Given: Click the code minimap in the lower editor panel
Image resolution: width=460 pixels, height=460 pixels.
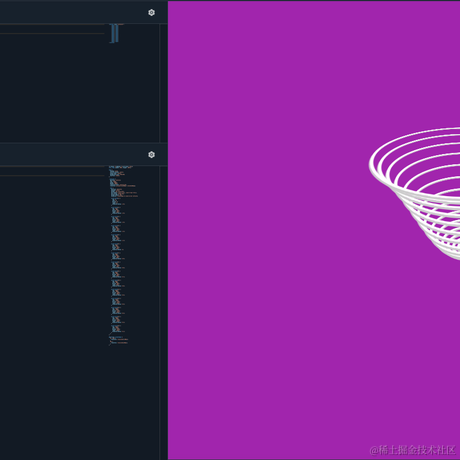Looking at the screenshot, I should pyautogui.click(x=123, y=255).
